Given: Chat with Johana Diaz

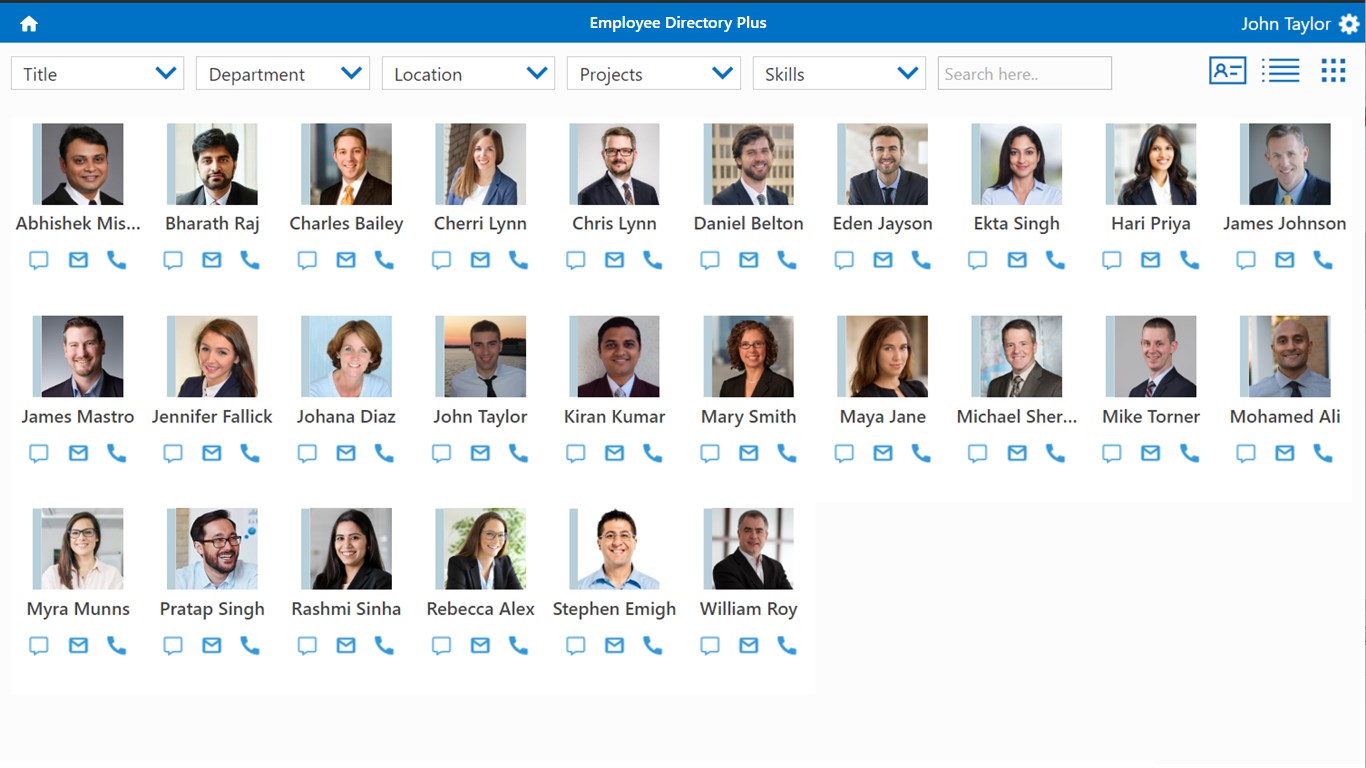Looking at the screenshot, I should [x=307, y=454].
